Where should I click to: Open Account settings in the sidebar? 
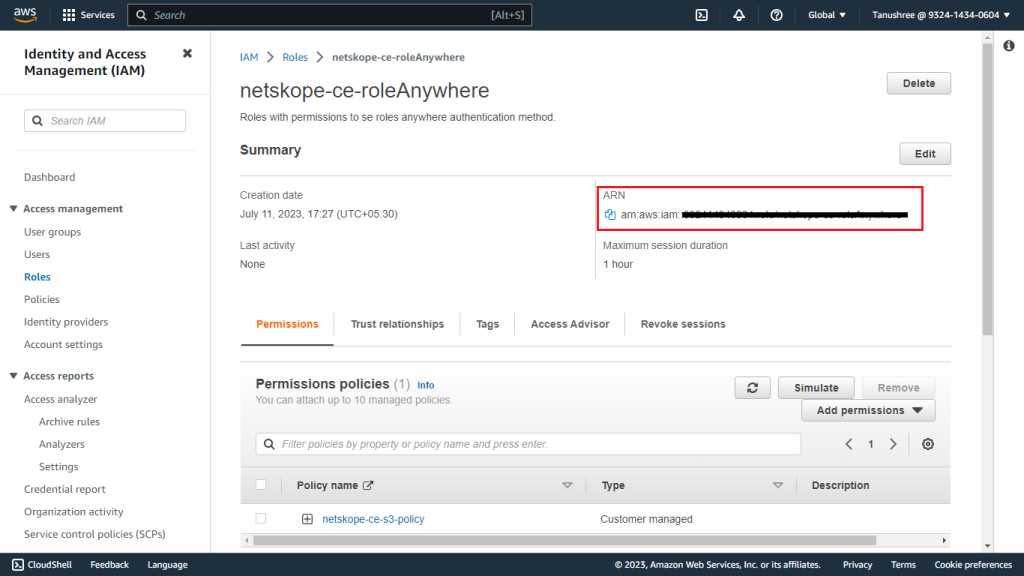point(63,344)
